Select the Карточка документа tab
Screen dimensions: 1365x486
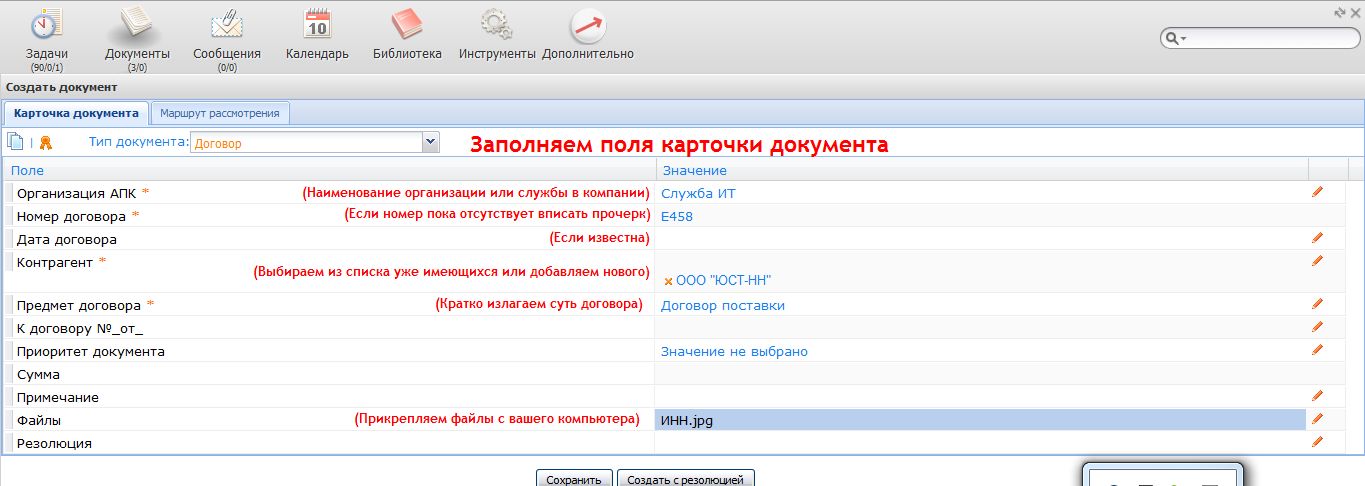[x=76, y=113]
